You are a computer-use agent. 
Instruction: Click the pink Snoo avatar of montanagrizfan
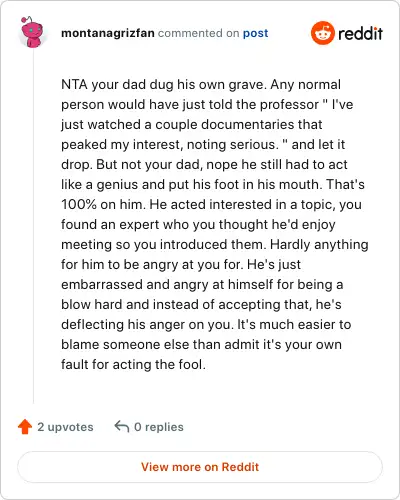click(32, 32)
